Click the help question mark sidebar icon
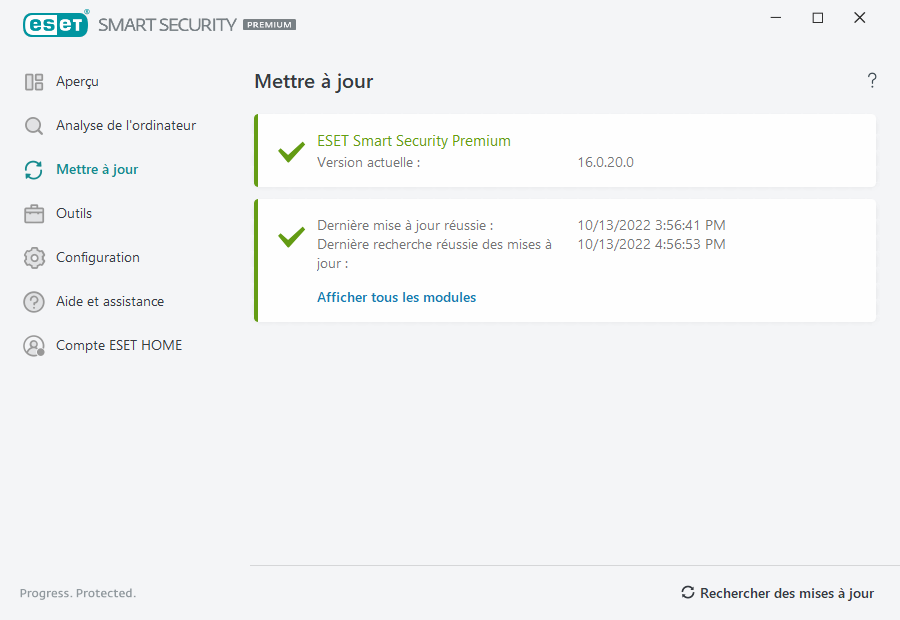Screen dimensions: 900x620 click(x=34, y=302)
